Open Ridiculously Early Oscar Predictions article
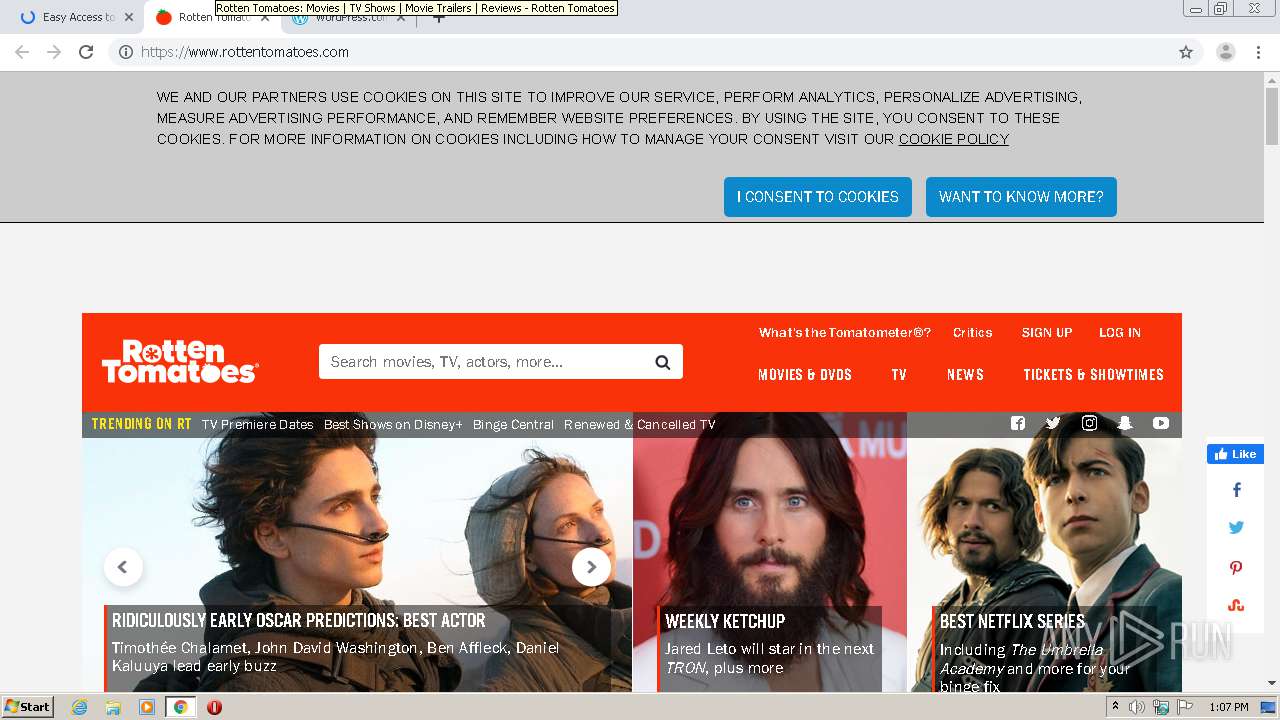1280x720 pixels. [299, 621]
